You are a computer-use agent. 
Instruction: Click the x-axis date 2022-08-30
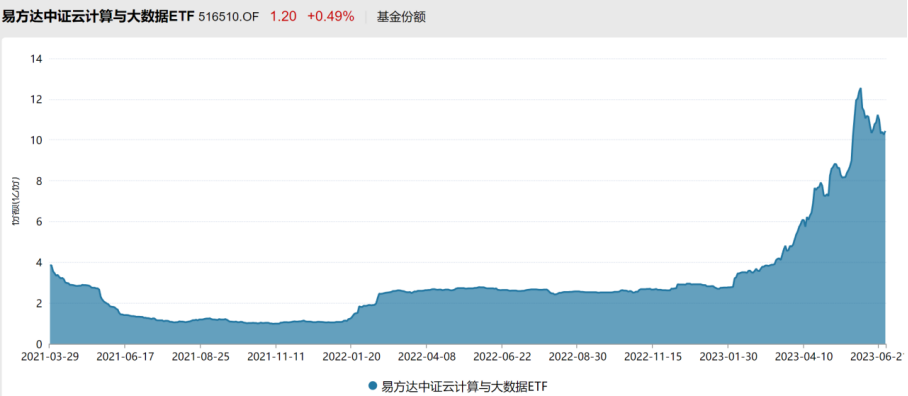click(x=577, y=358)
